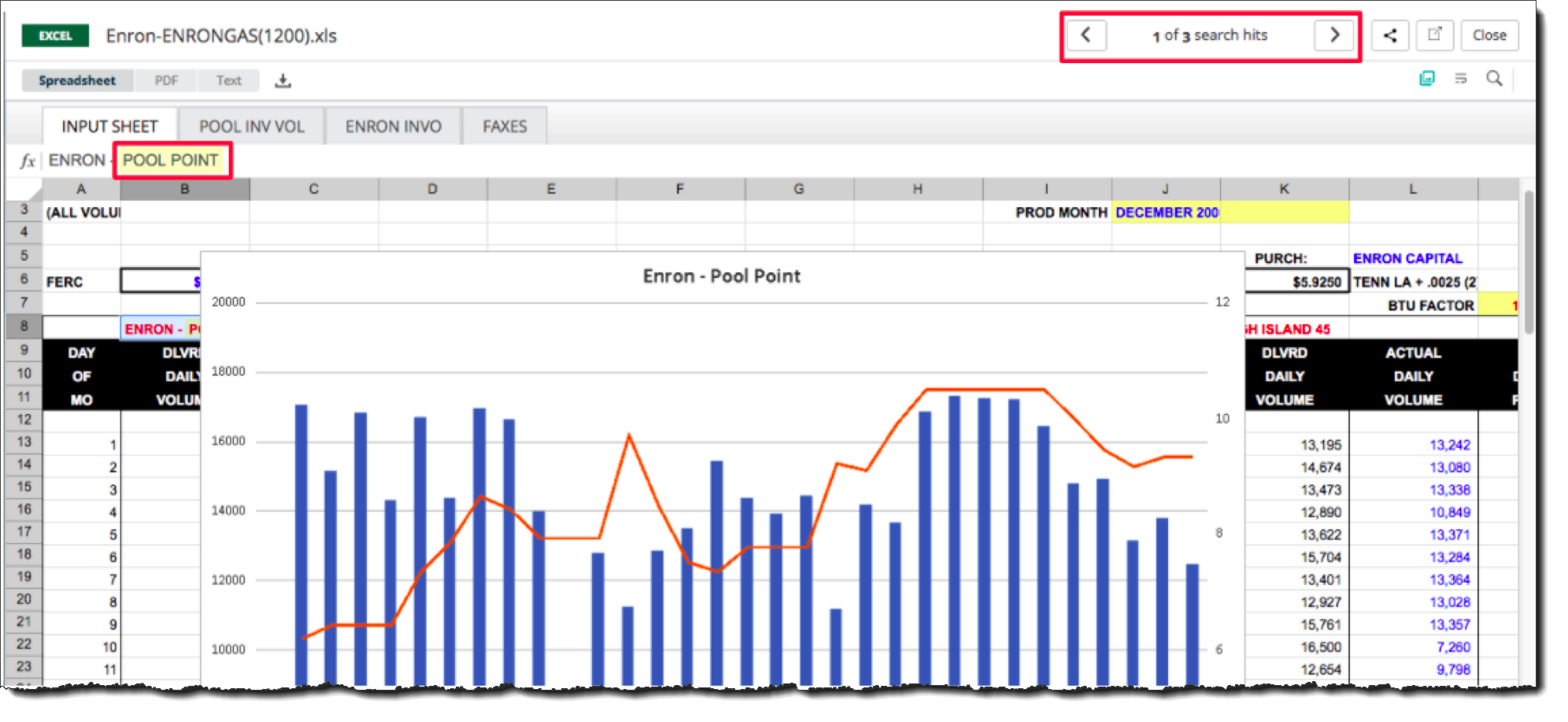Open search magnifier icon
The width and height of the screenshot is (1568, 722).
1494,78
